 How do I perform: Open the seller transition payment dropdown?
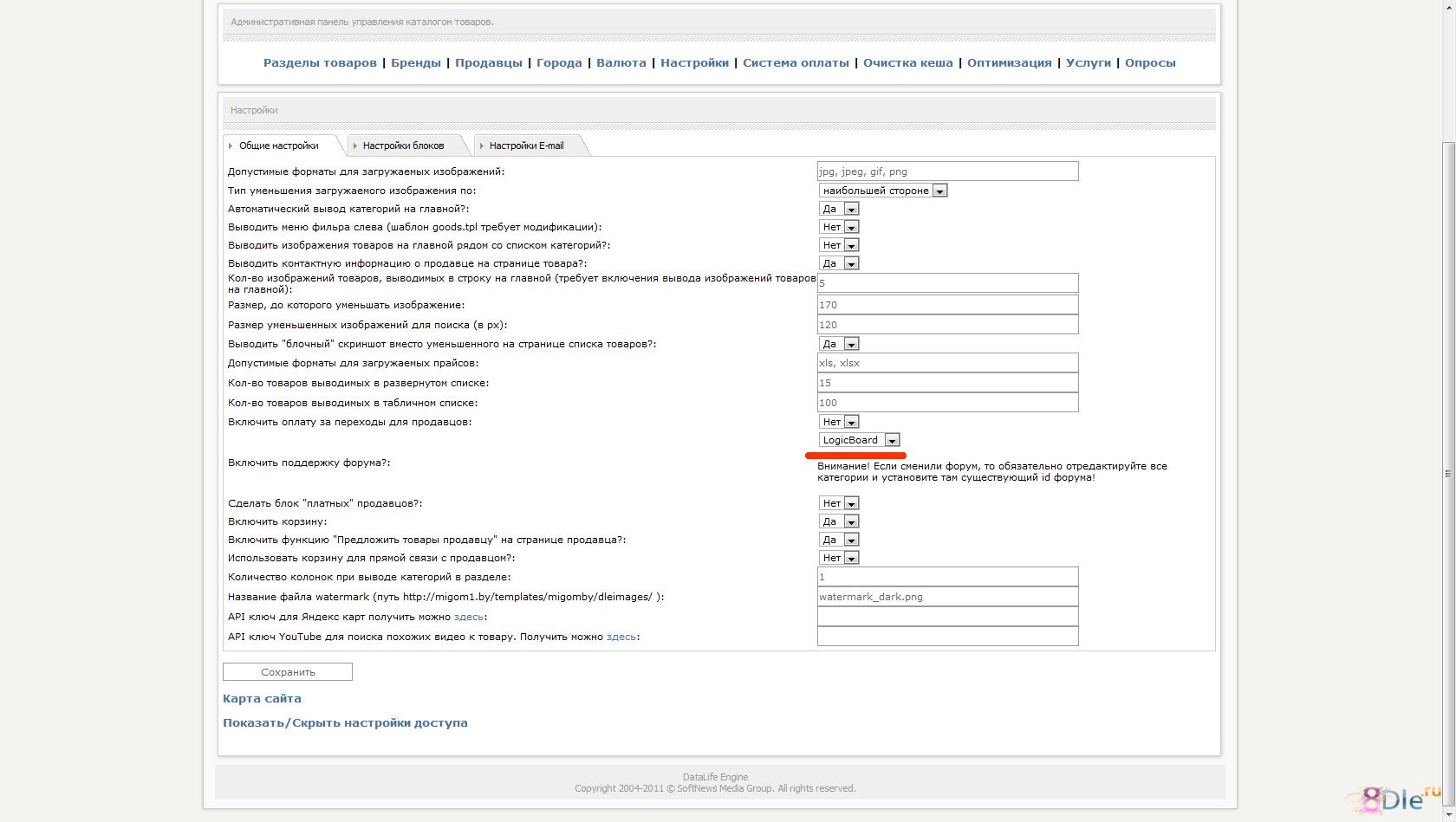click(x=838, y=422)
